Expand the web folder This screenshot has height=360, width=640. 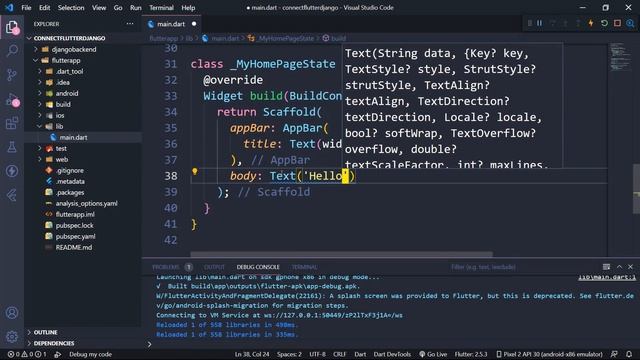62,160
